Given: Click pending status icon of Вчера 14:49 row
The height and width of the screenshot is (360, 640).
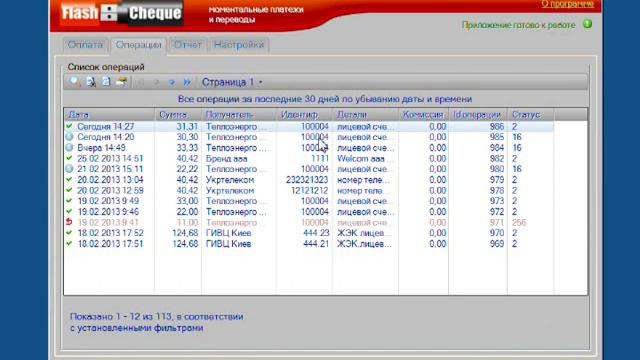Looking at the screenshot, I should [69, 147].
